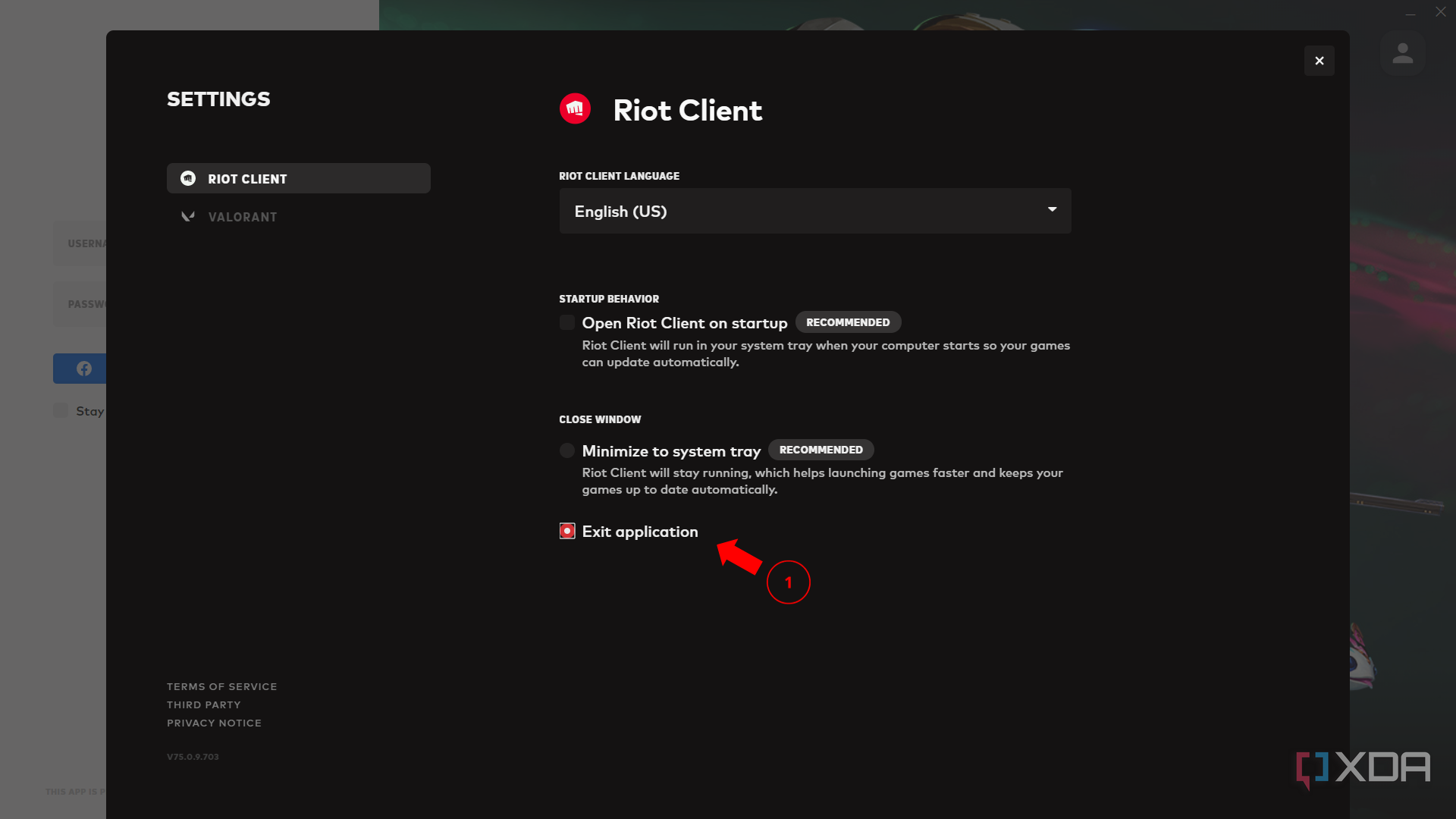Click the Recommended badge beside startup option
The height and width of the screenshot is (819, 1456).
848,322
